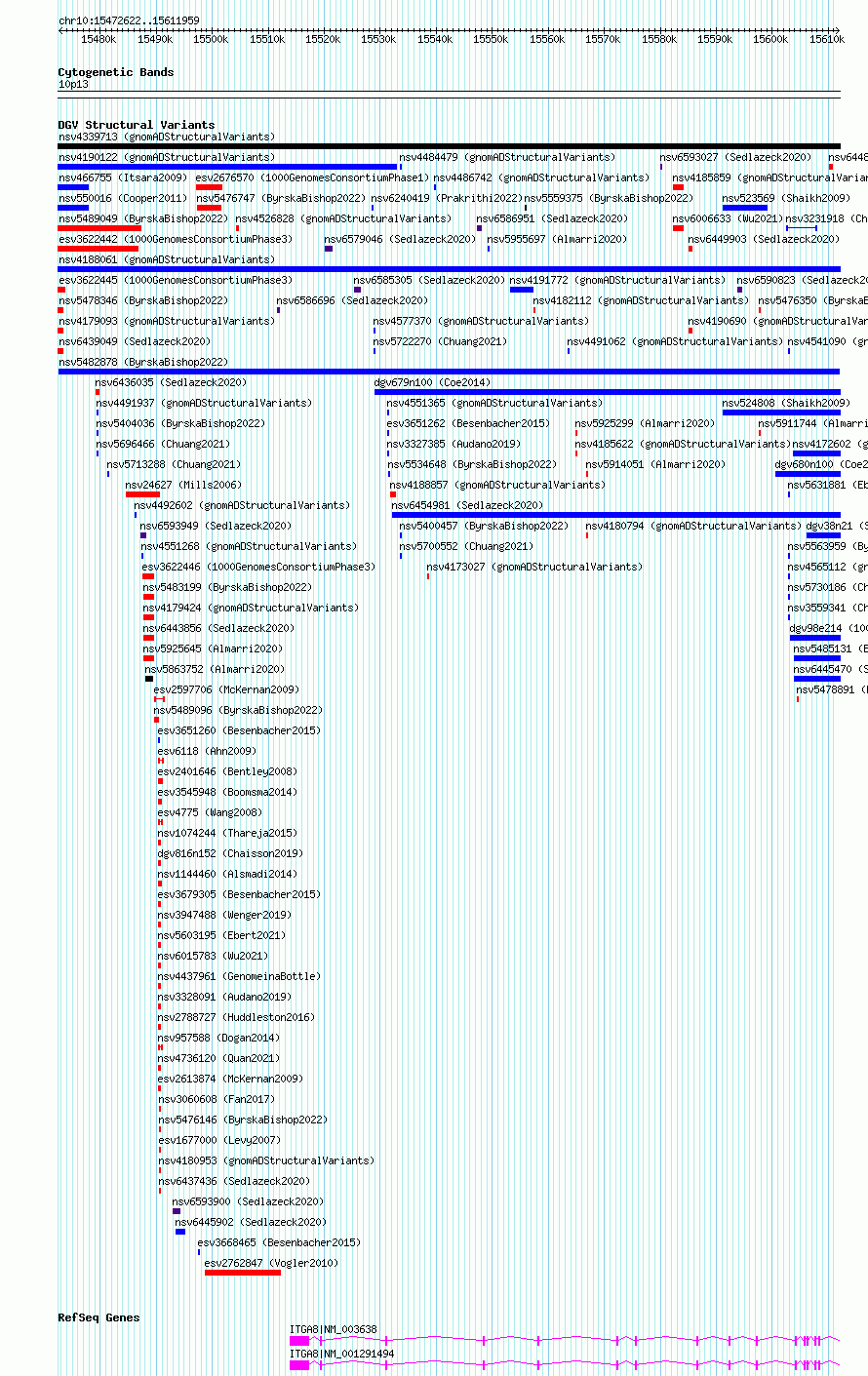Select nsv3060608 (Fan2017) label
The width and height of the screenshot is (868, 1376).
pyautogui.click(x=216, y=1099)
